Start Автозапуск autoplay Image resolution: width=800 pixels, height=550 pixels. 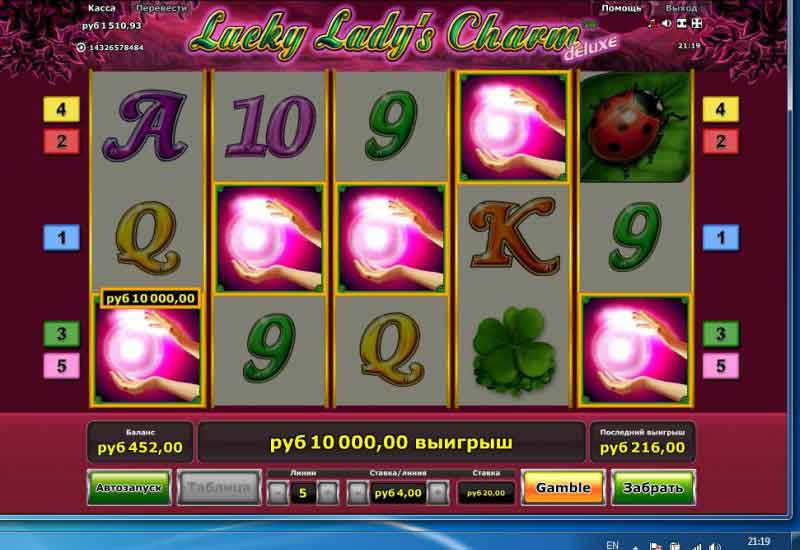point(129,488)
